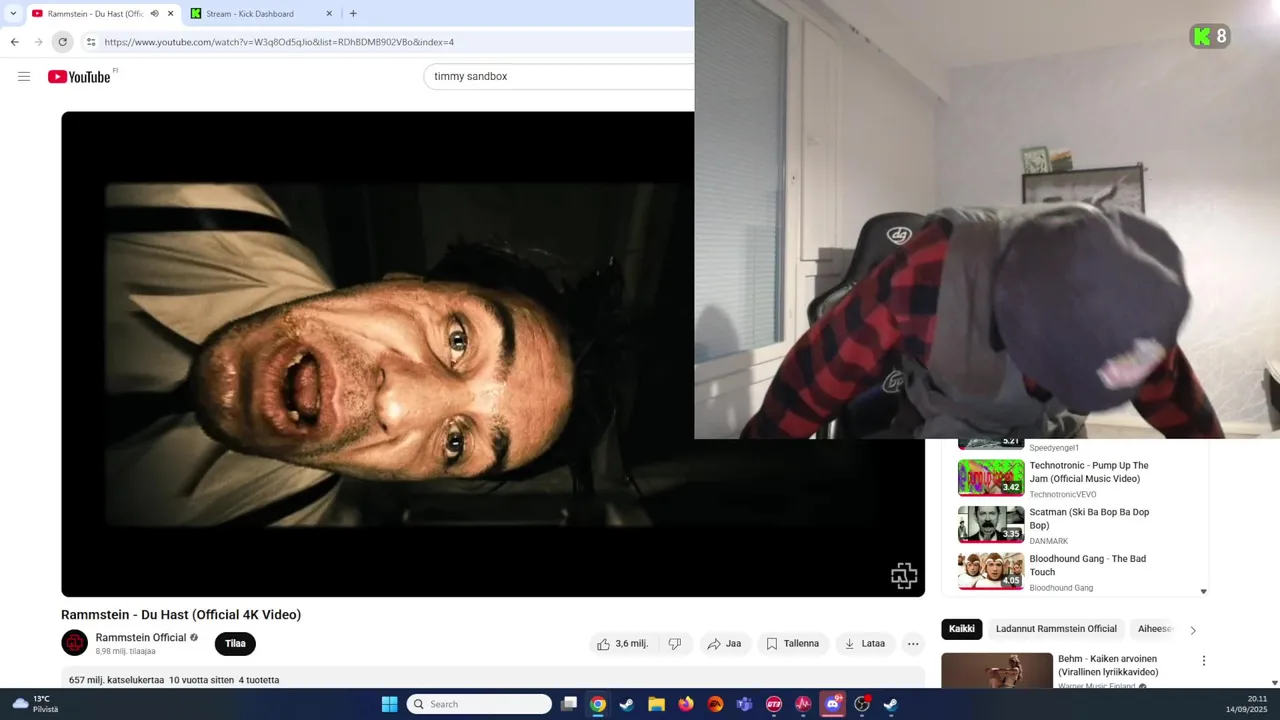Click Verified badge next to Rammstein Official

pyautogui.click(x=194, y=637)
